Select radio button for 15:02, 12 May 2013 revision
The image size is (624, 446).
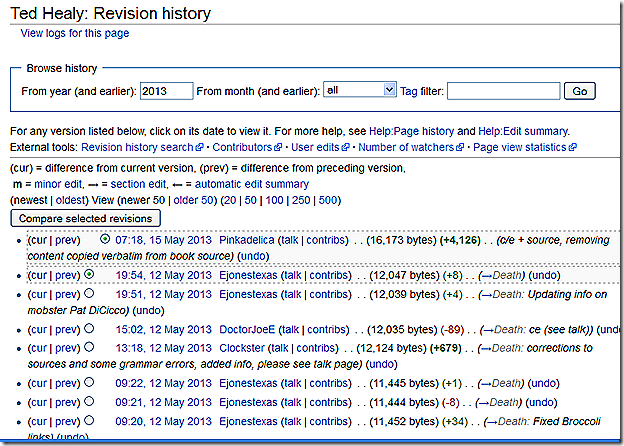90,328
